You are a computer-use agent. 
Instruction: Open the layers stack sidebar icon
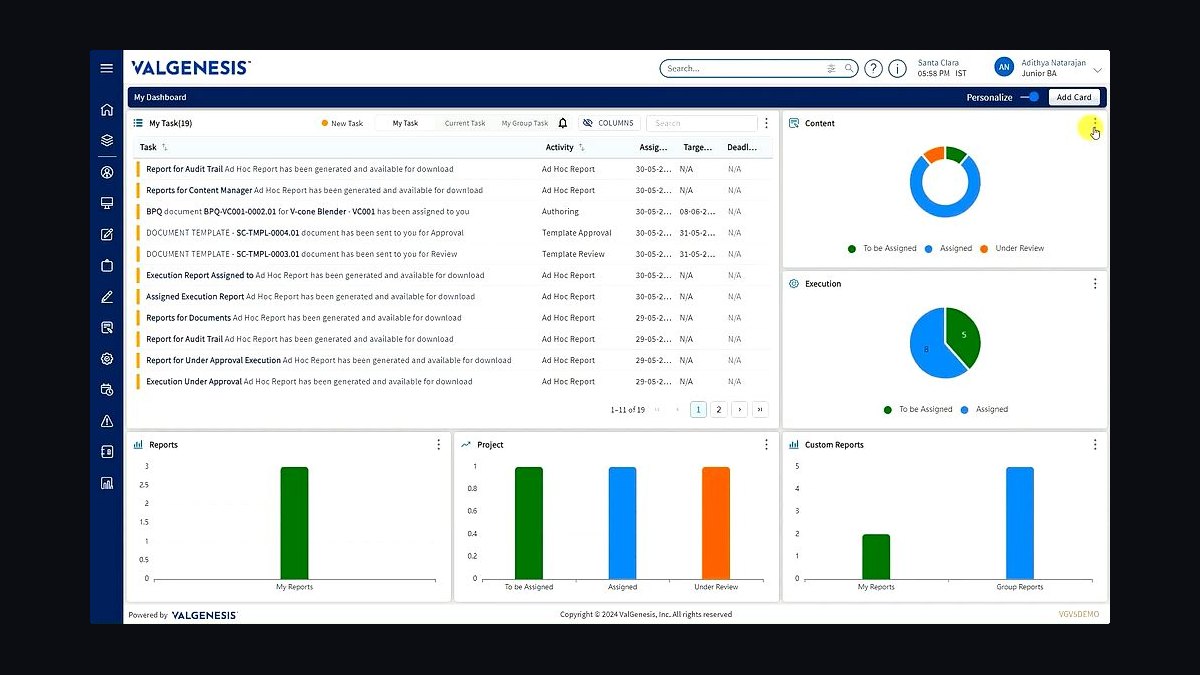107,141
